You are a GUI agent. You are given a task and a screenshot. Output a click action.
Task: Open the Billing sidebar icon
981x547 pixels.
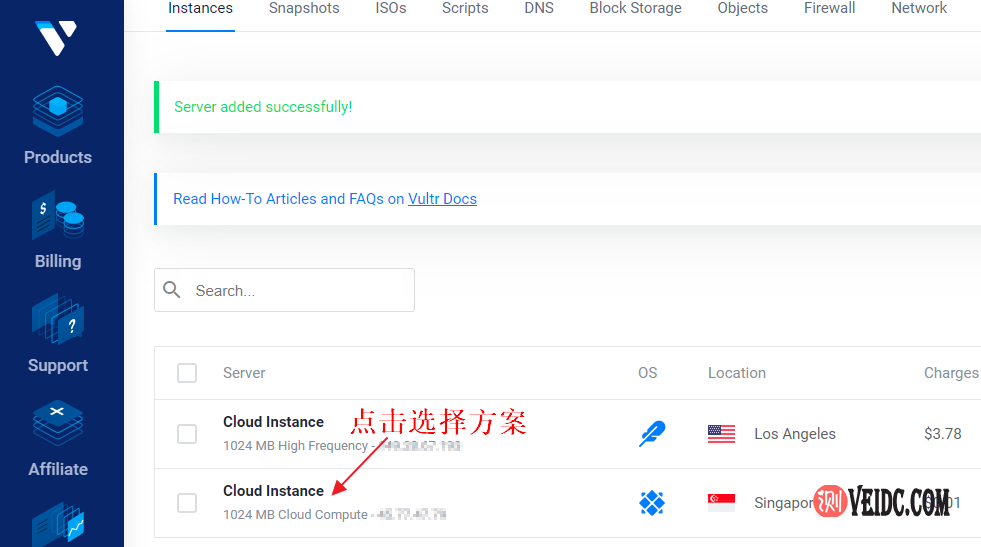(58, 215)
